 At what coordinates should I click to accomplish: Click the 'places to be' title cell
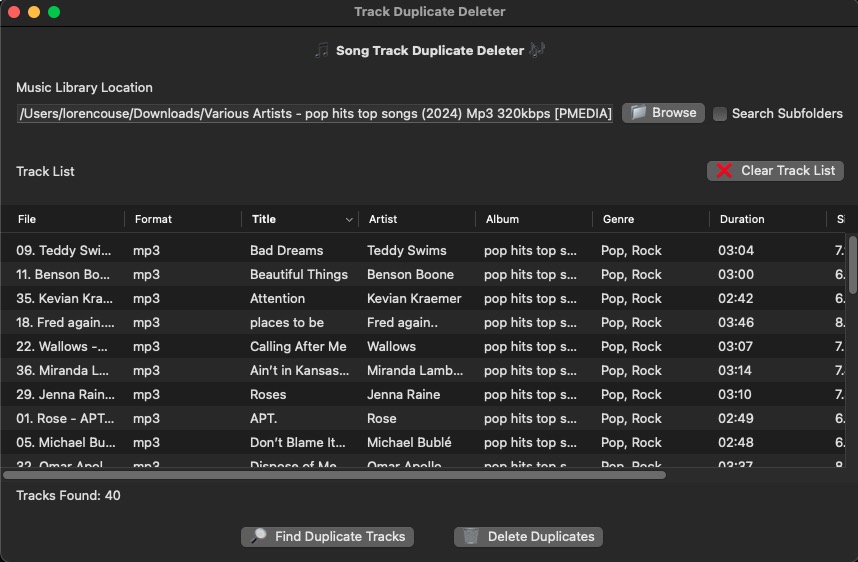(287, 322)
